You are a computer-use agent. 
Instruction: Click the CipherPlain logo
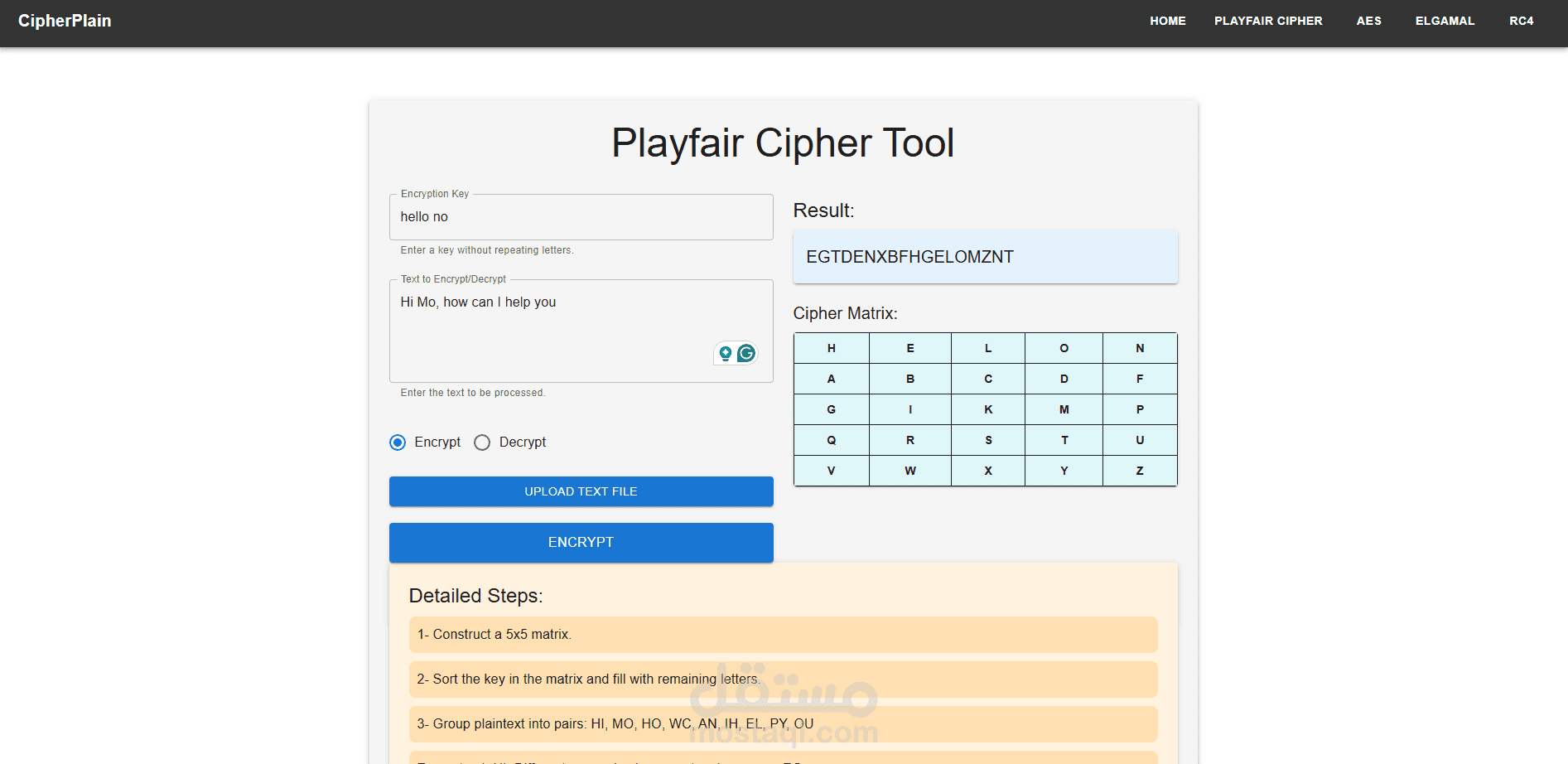(64, 21)
